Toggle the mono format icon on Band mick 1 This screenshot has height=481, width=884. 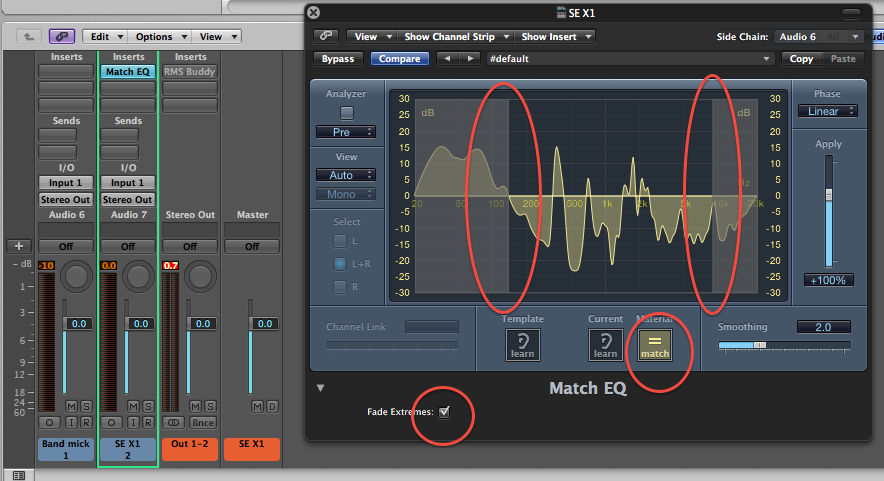point(50,422)
